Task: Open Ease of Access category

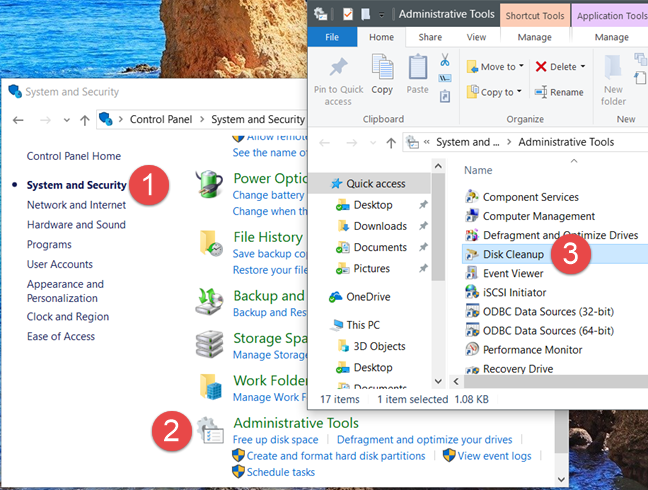Action: [x=61, y=336]
